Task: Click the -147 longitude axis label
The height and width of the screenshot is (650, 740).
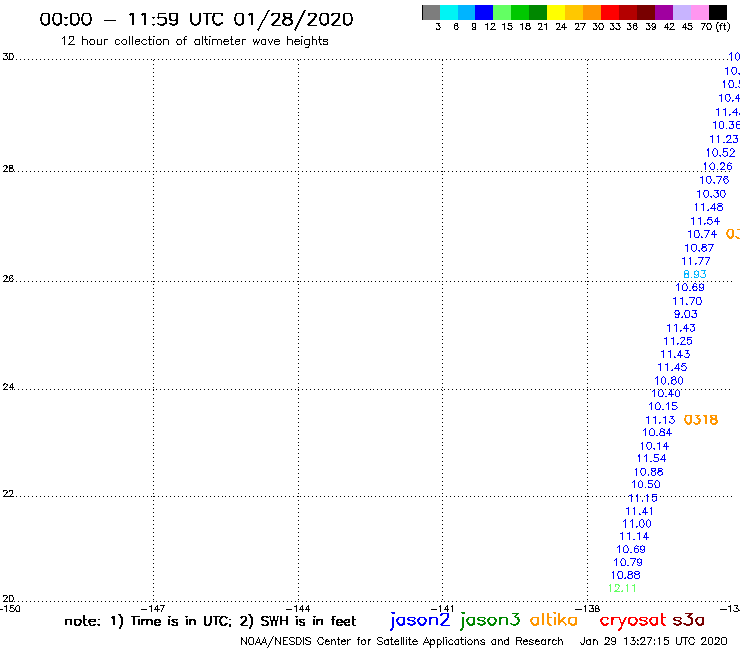Action: click(x=153, y=609)
